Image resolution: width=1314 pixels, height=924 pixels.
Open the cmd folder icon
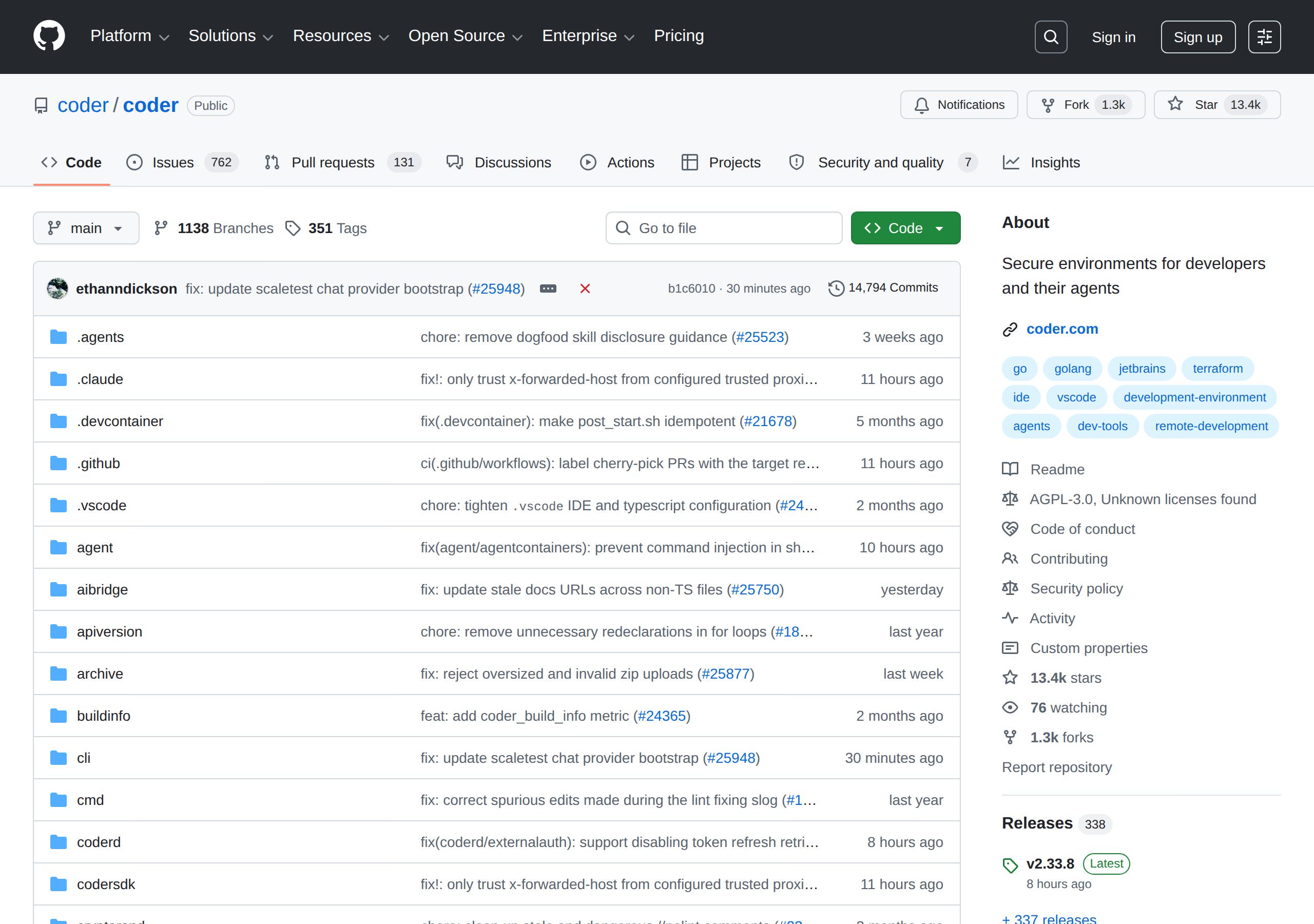[x=59, y=800]
